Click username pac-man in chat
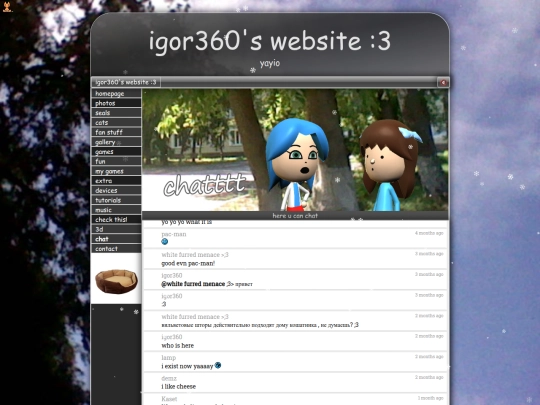Image resolution: width=540 pixels, height=405 pixels. pyautogui.click(x=174, y=234)
